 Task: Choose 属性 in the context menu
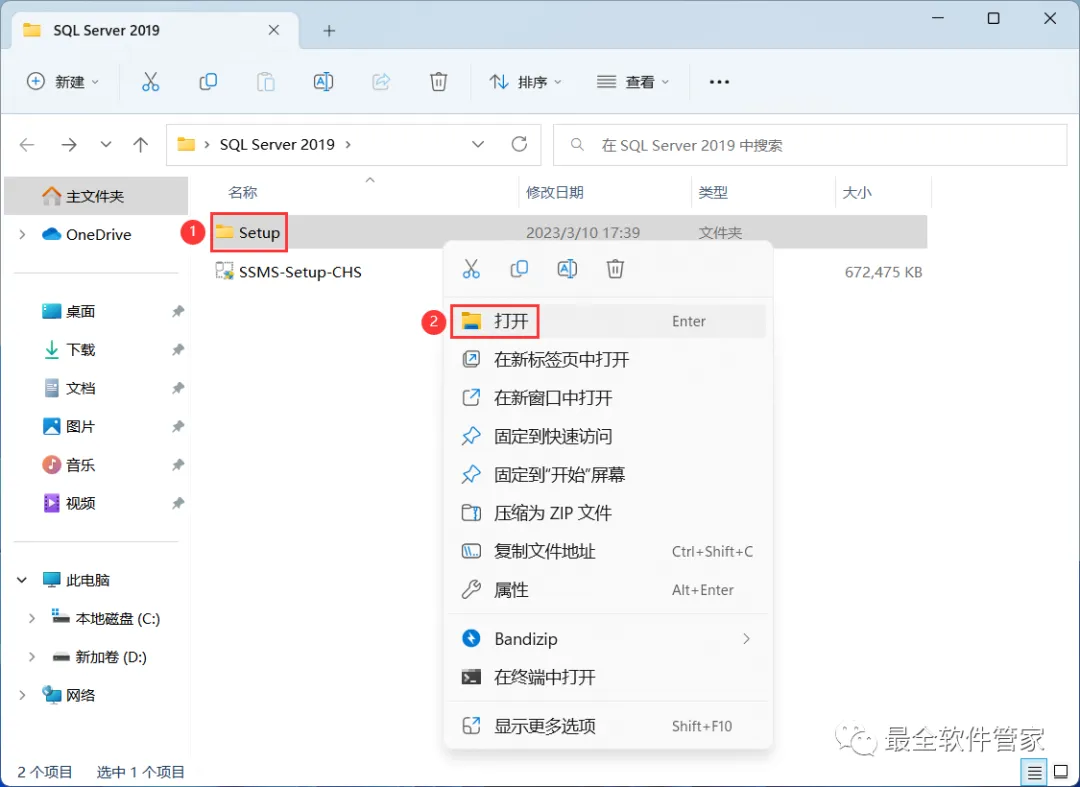click(608, 590)
